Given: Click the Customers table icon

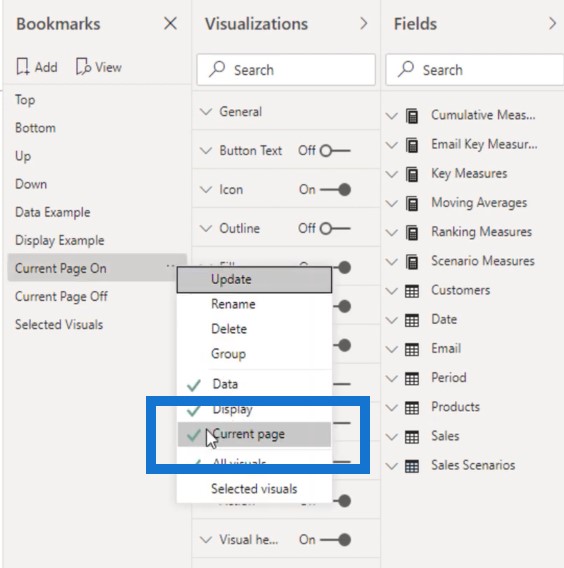Looking at the screenshot, I should (412, 291).
